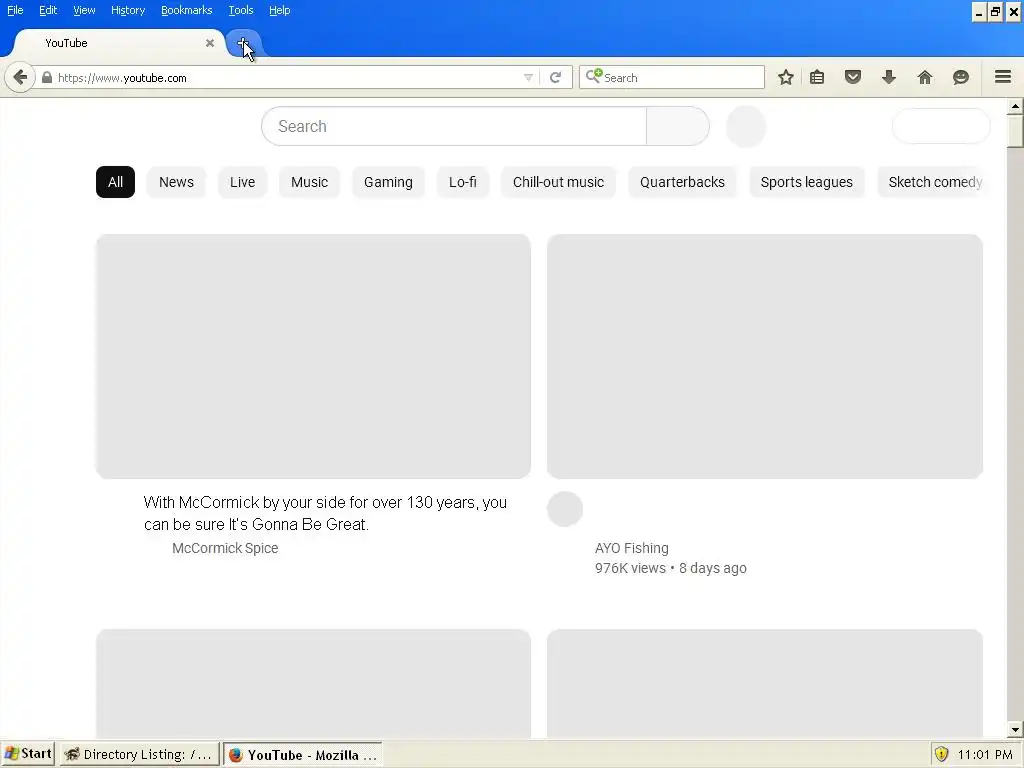Select the Music filter chip
Viewport: 1024px width, 768px height.
pos(310,182)
